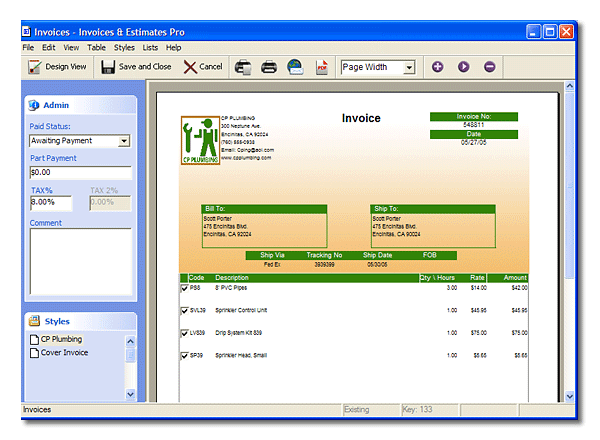This screenshot has height=440, width=600.
Task: Click the Comment text area
Action: (81, 262)
